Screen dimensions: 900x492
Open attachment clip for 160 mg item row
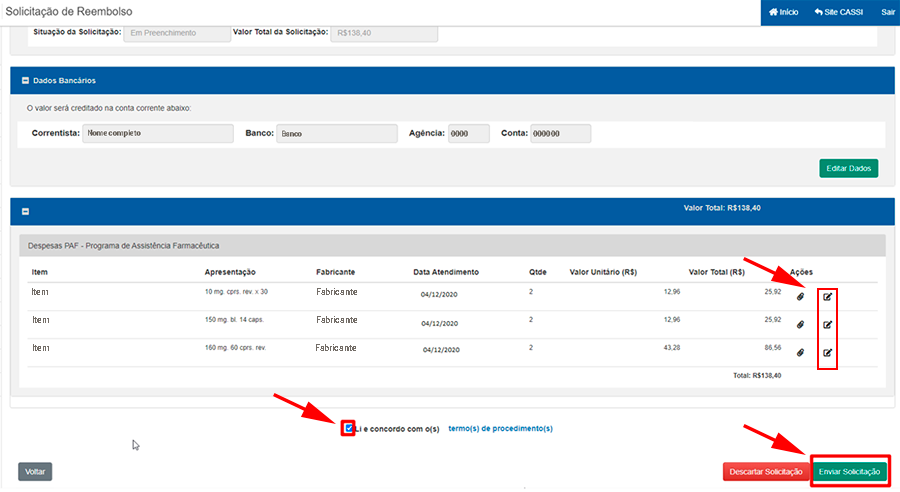800,352
